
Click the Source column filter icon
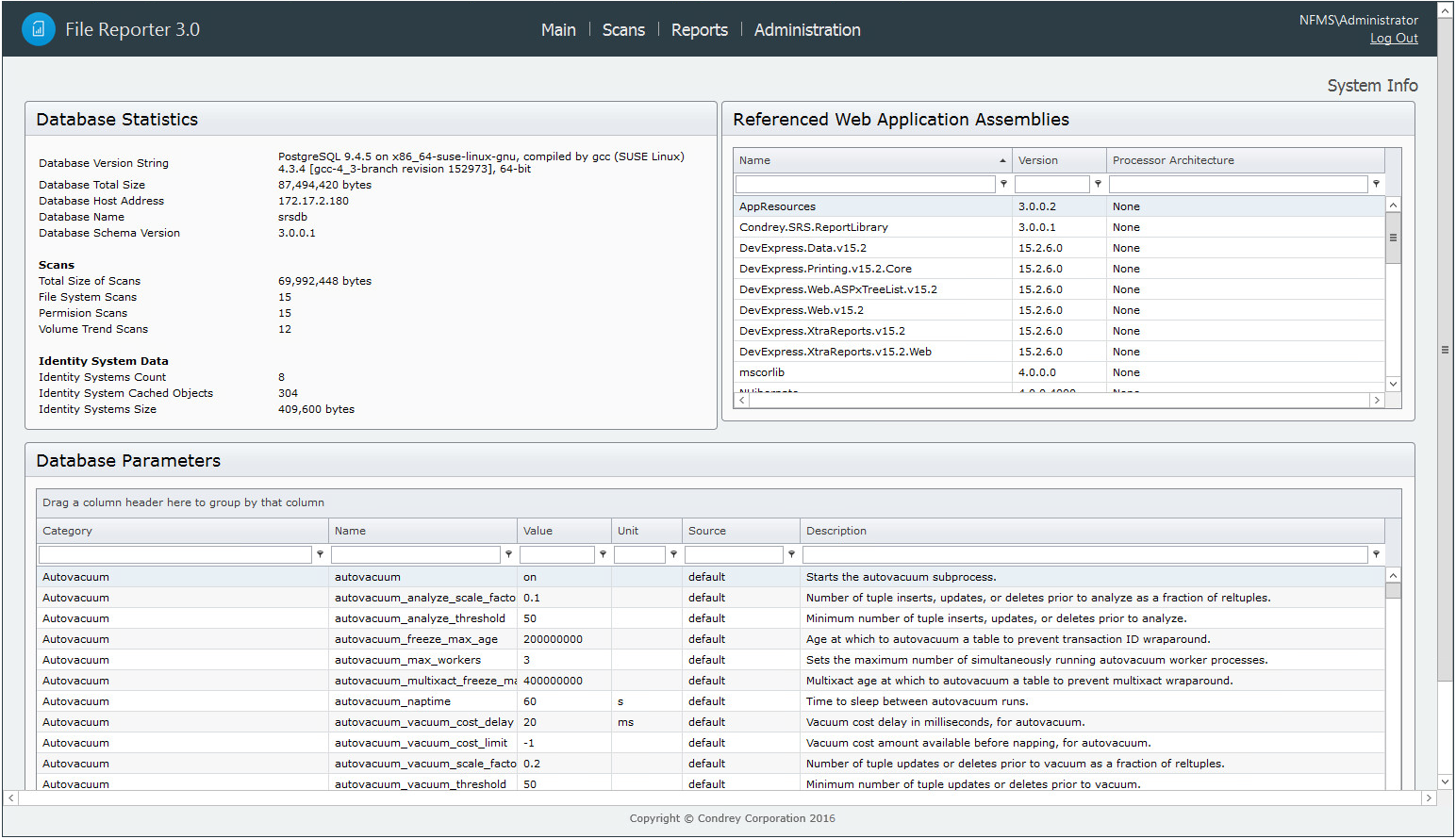click(x=791, y=554)
